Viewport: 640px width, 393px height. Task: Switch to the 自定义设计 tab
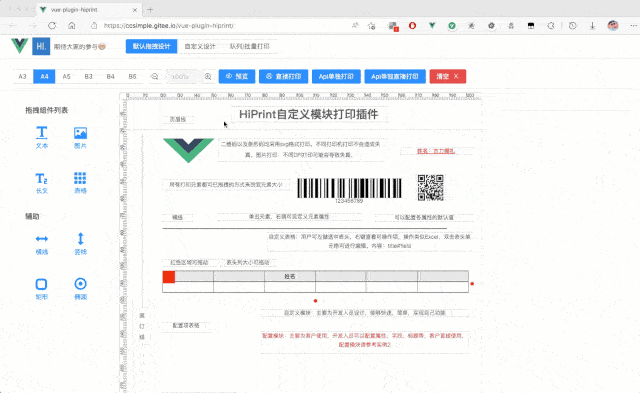click(x=200, y=46)
